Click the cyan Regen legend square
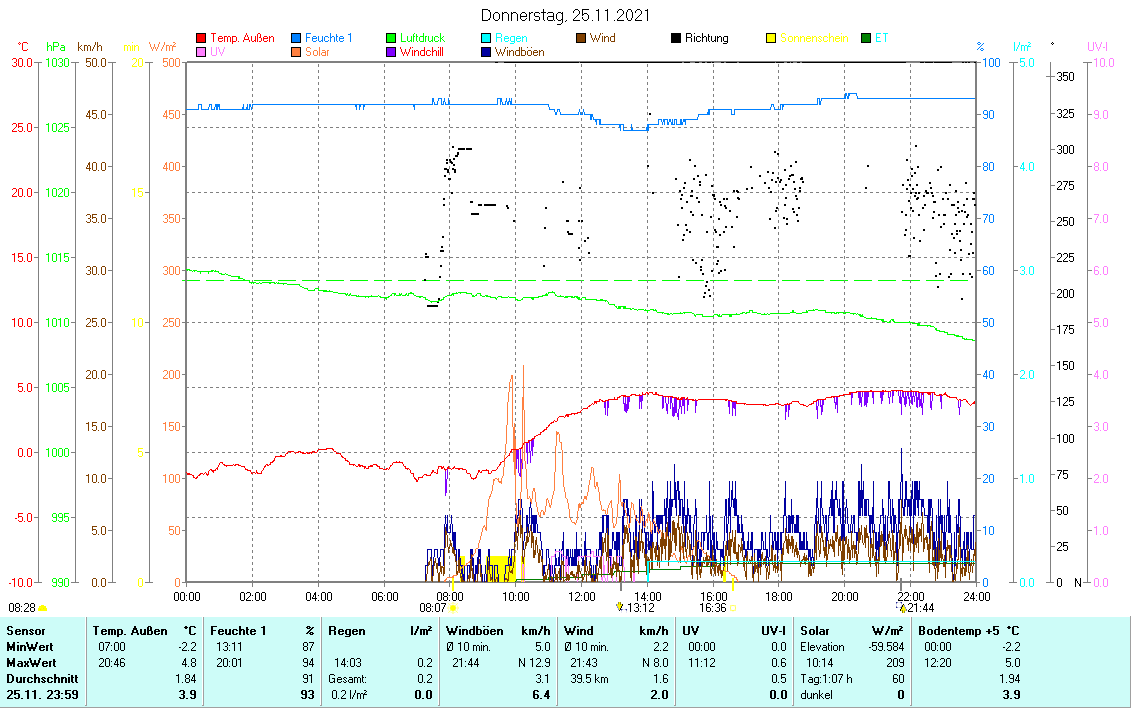 487,38
